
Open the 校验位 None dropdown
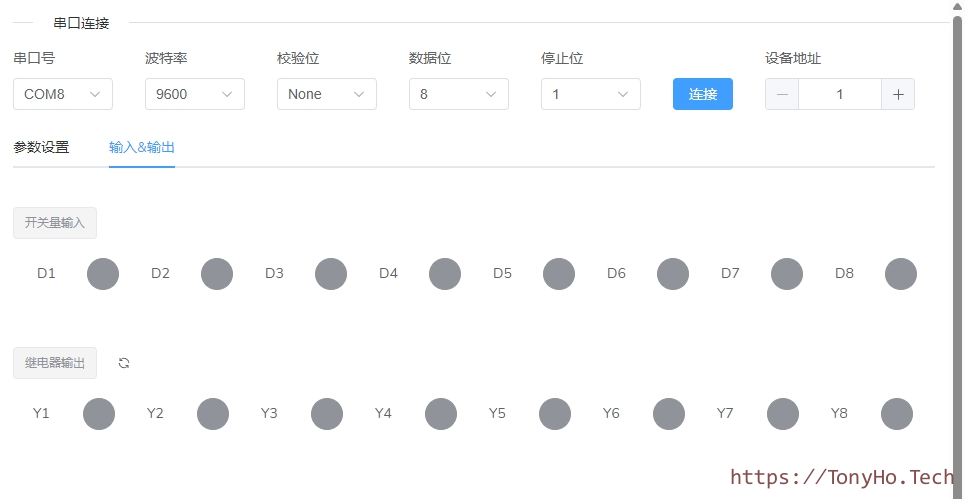coord(327,94)
